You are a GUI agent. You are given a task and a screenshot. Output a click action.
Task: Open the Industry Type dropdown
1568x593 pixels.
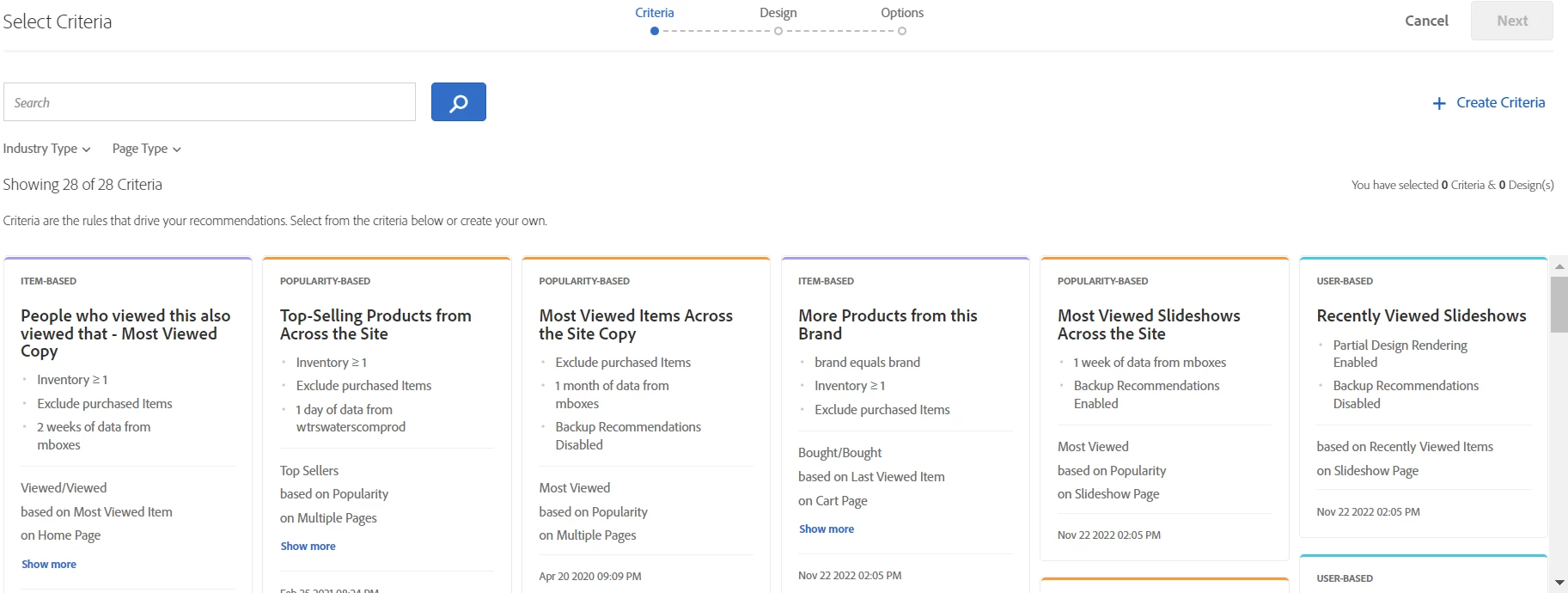[46, 149]
